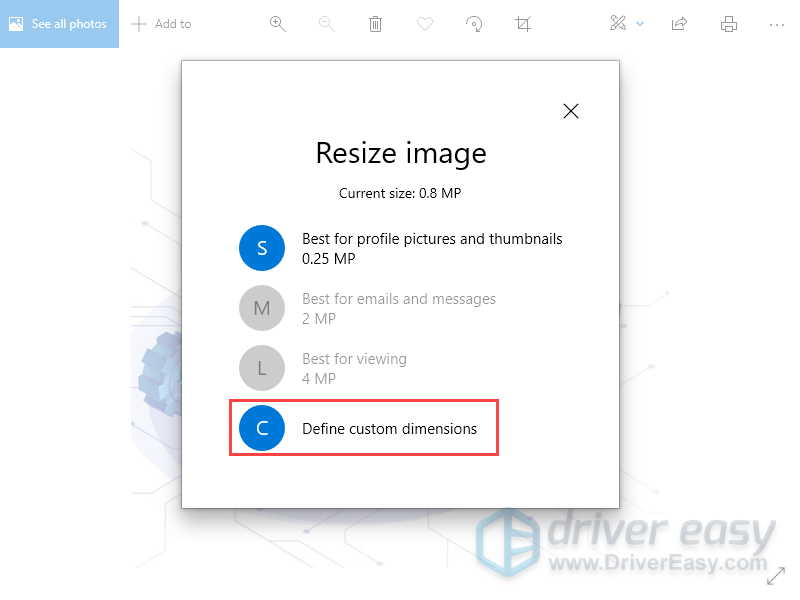Image resolution: width=800 pixels, height=600 pixels.
Task: Click the See all photos thumbnail icon
Action: [15, 23]
